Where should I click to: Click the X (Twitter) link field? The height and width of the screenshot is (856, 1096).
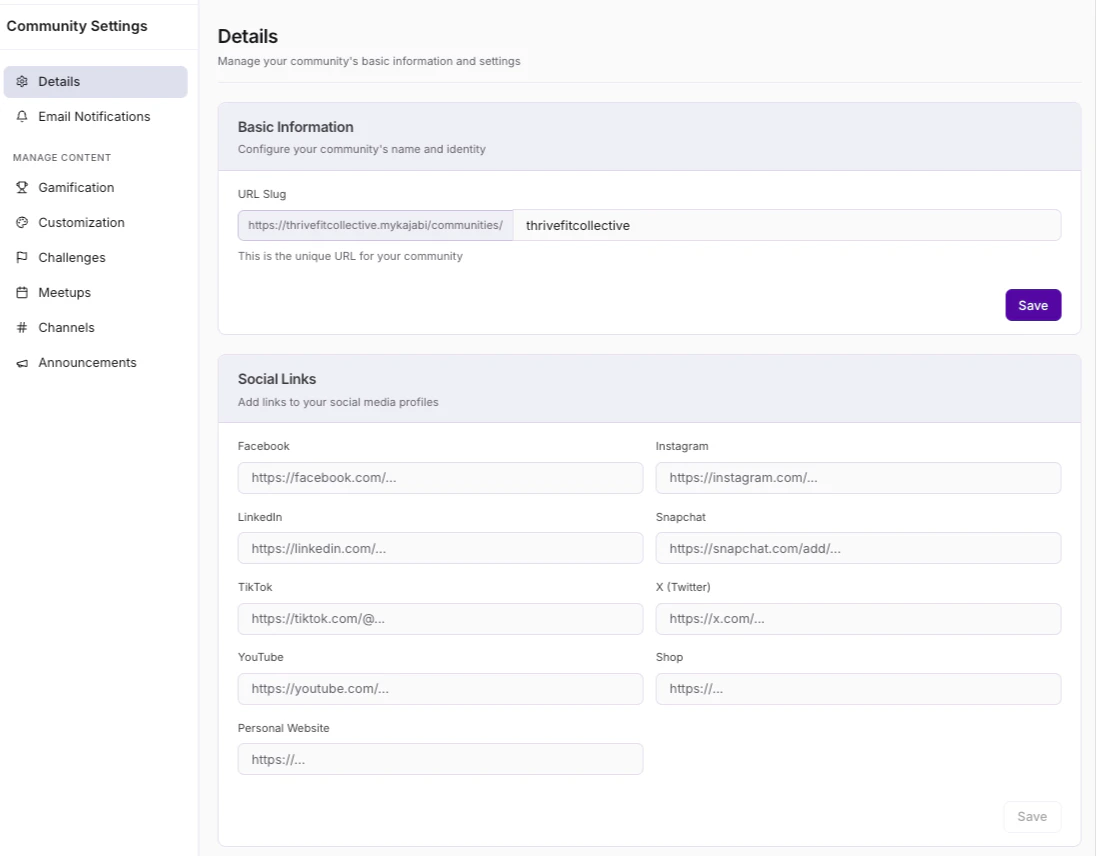point(858,619)
